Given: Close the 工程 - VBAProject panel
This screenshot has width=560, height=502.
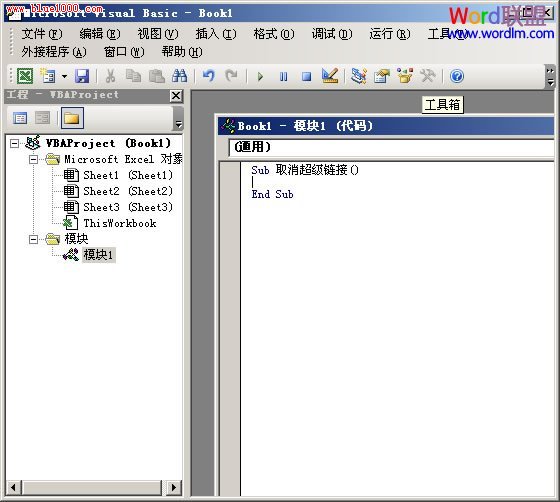Looking at the screenshot, I should (x=176, y=96).
